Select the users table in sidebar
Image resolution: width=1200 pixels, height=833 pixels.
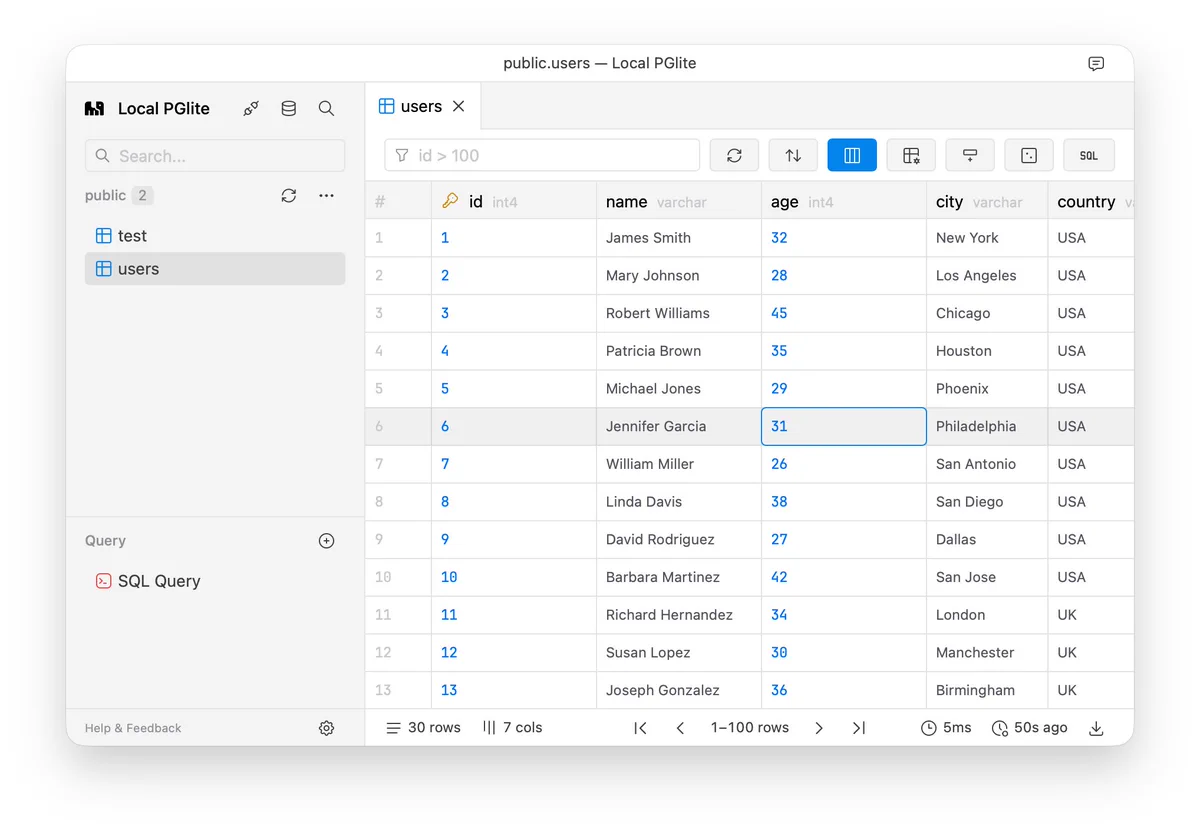pos(215,269)
